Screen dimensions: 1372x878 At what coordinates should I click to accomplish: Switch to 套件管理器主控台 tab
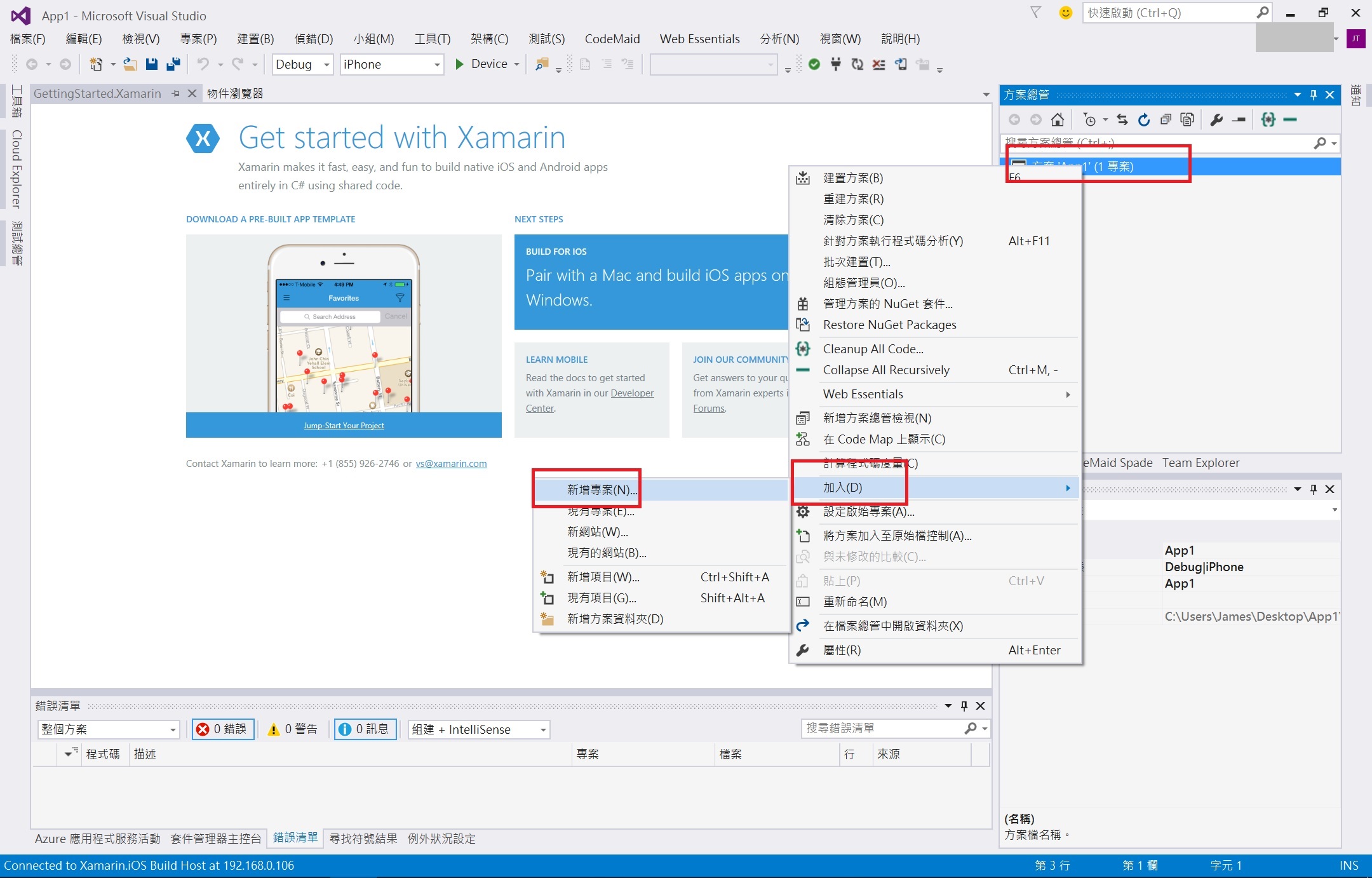[x=216, y=839]
